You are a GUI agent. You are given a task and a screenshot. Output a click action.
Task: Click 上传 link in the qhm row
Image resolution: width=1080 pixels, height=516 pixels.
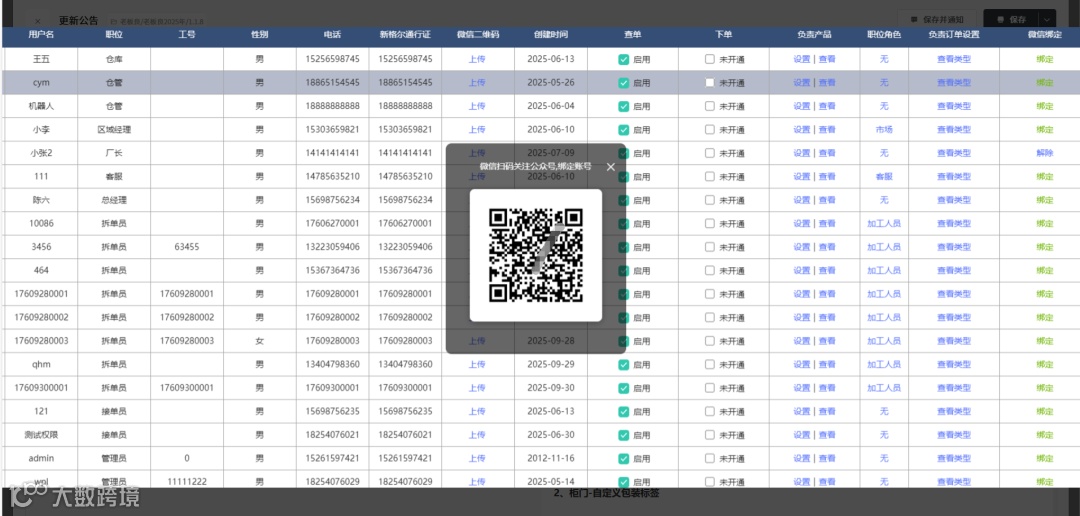[x=477, y=364]
